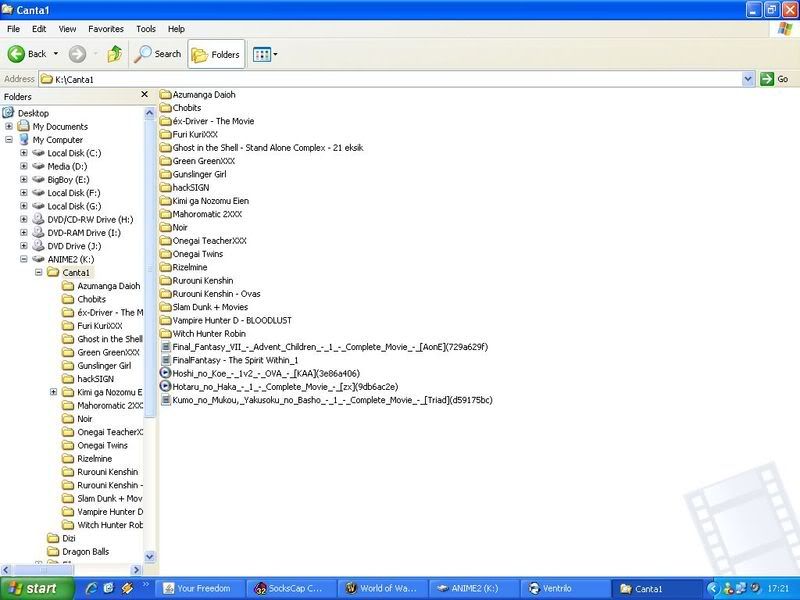Expand the BigBoy (E:) node

23,180
